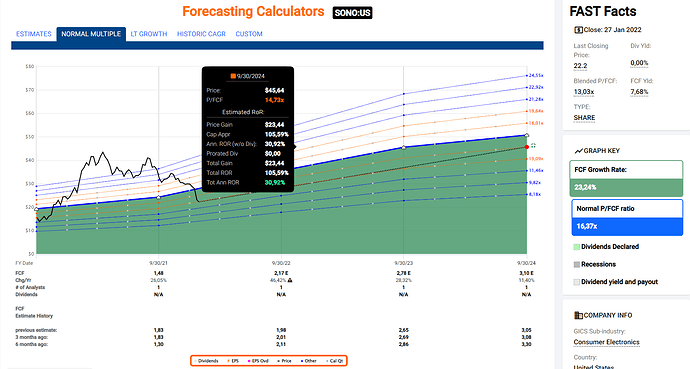Screen dimensions: 690x369
Task: Click the SHARE type value
Action: click(584, 118)
